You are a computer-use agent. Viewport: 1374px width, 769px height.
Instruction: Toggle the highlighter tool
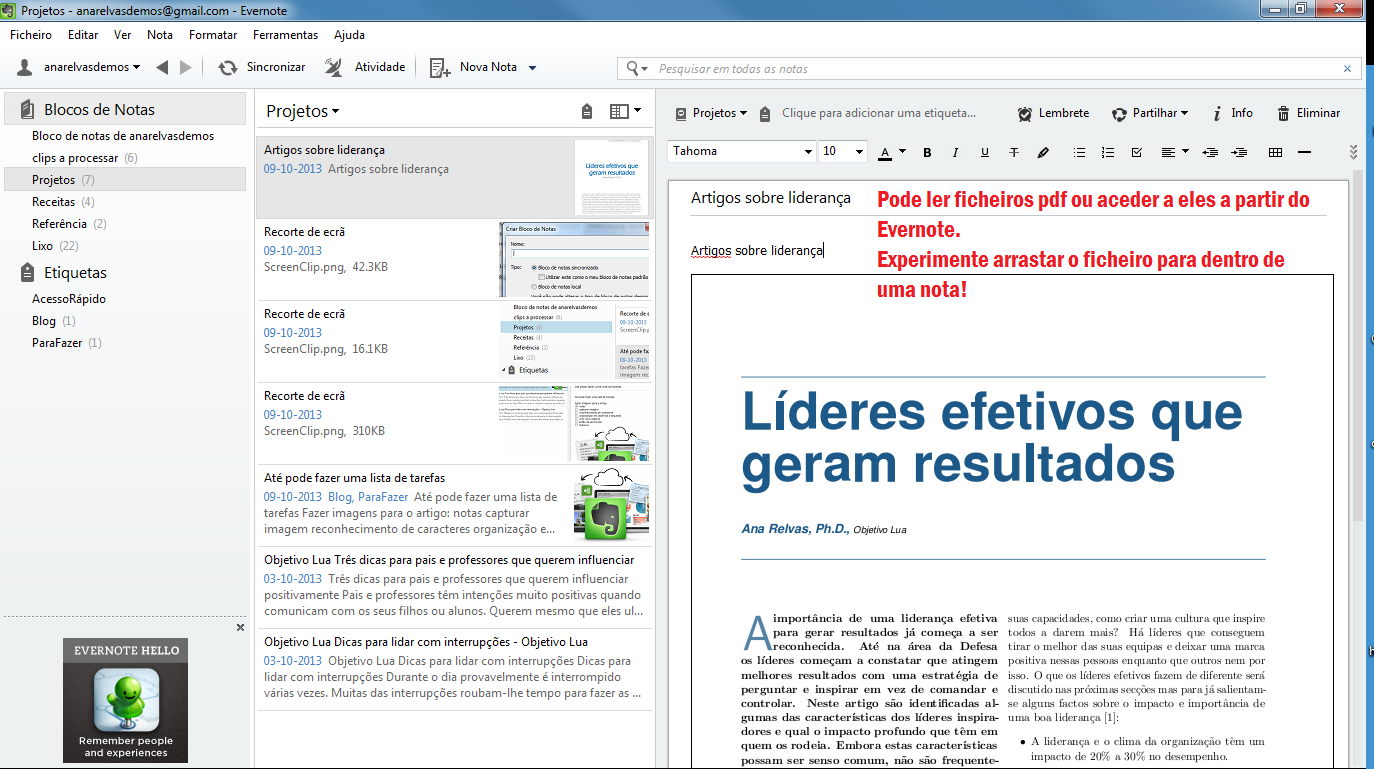tap(1043, 152)
